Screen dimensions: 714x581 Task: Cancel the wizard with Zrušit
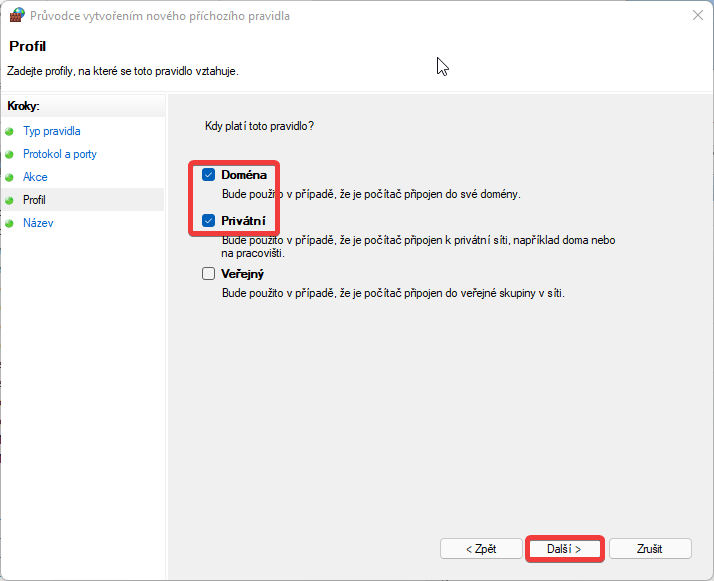(x=650, y=549)
